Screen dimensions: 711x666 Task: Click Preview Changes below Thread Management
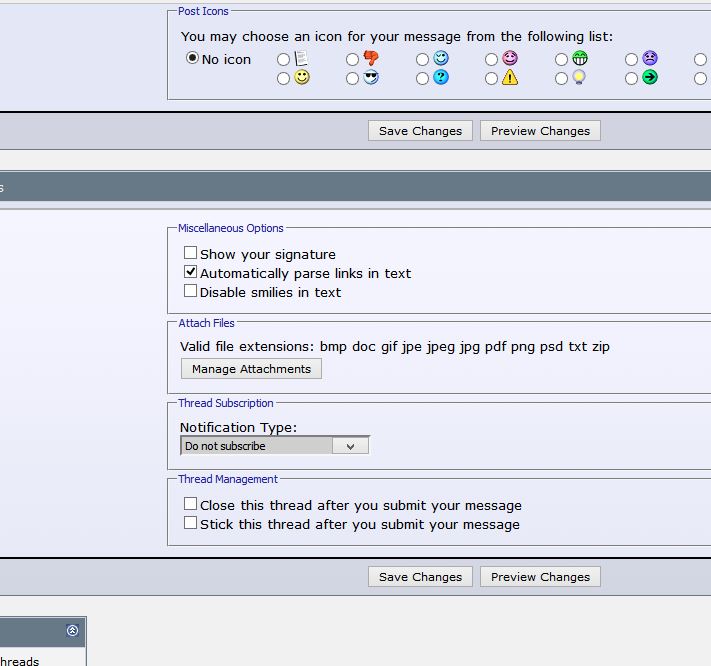click(540, 577)
